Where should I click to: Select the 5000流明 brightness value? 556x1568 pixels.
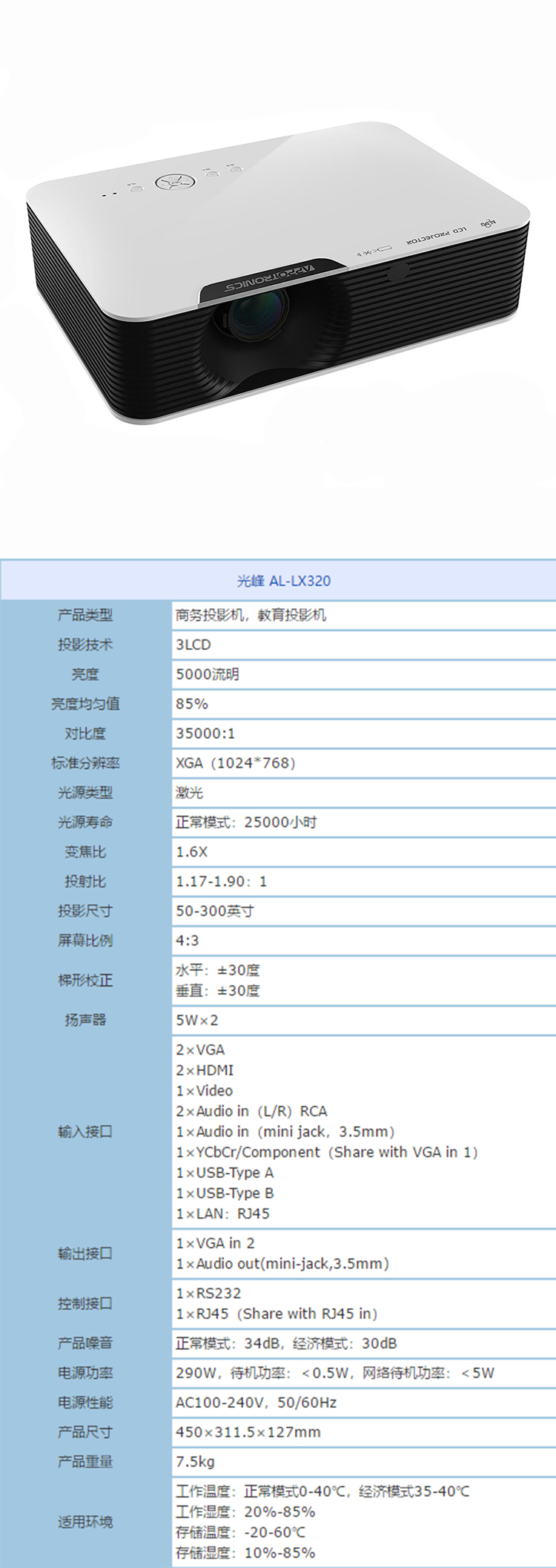click(208, 674)
